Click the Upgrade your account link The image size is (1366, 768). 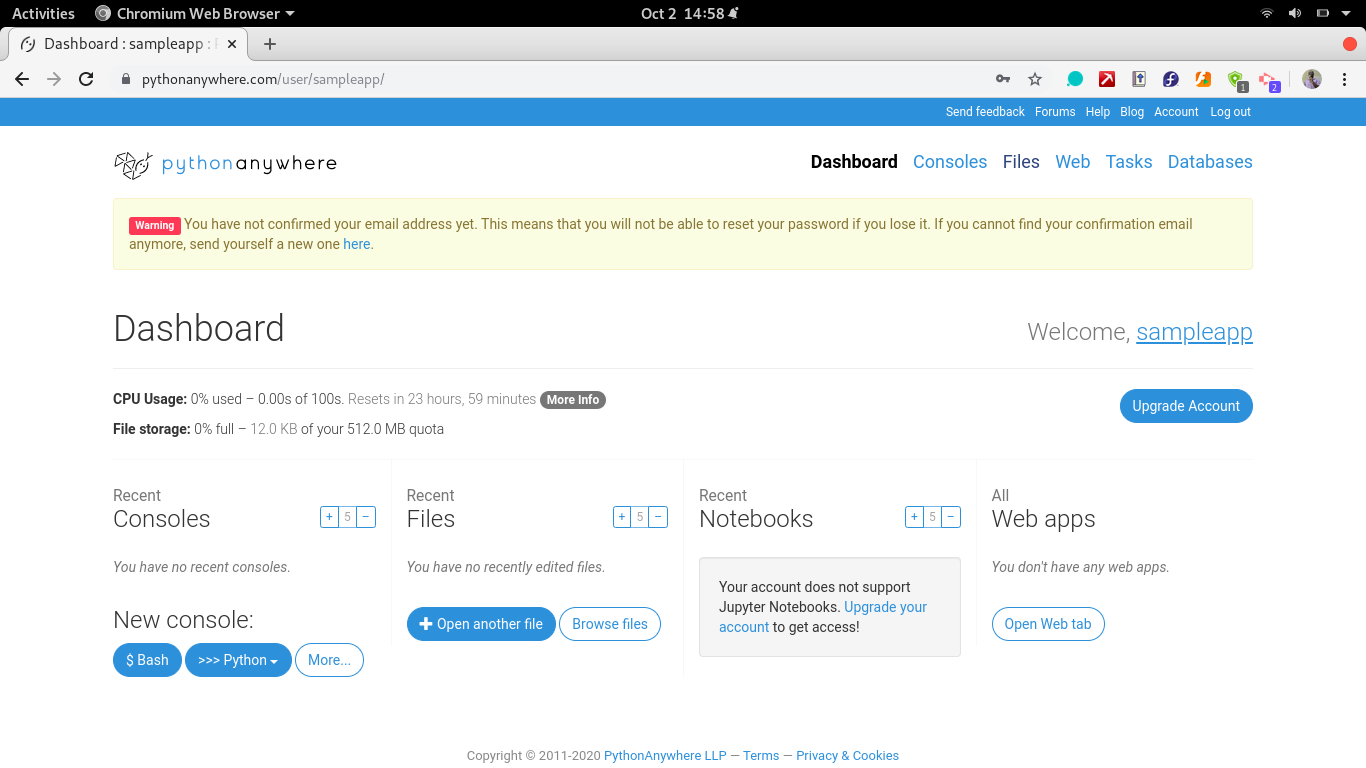823,617
